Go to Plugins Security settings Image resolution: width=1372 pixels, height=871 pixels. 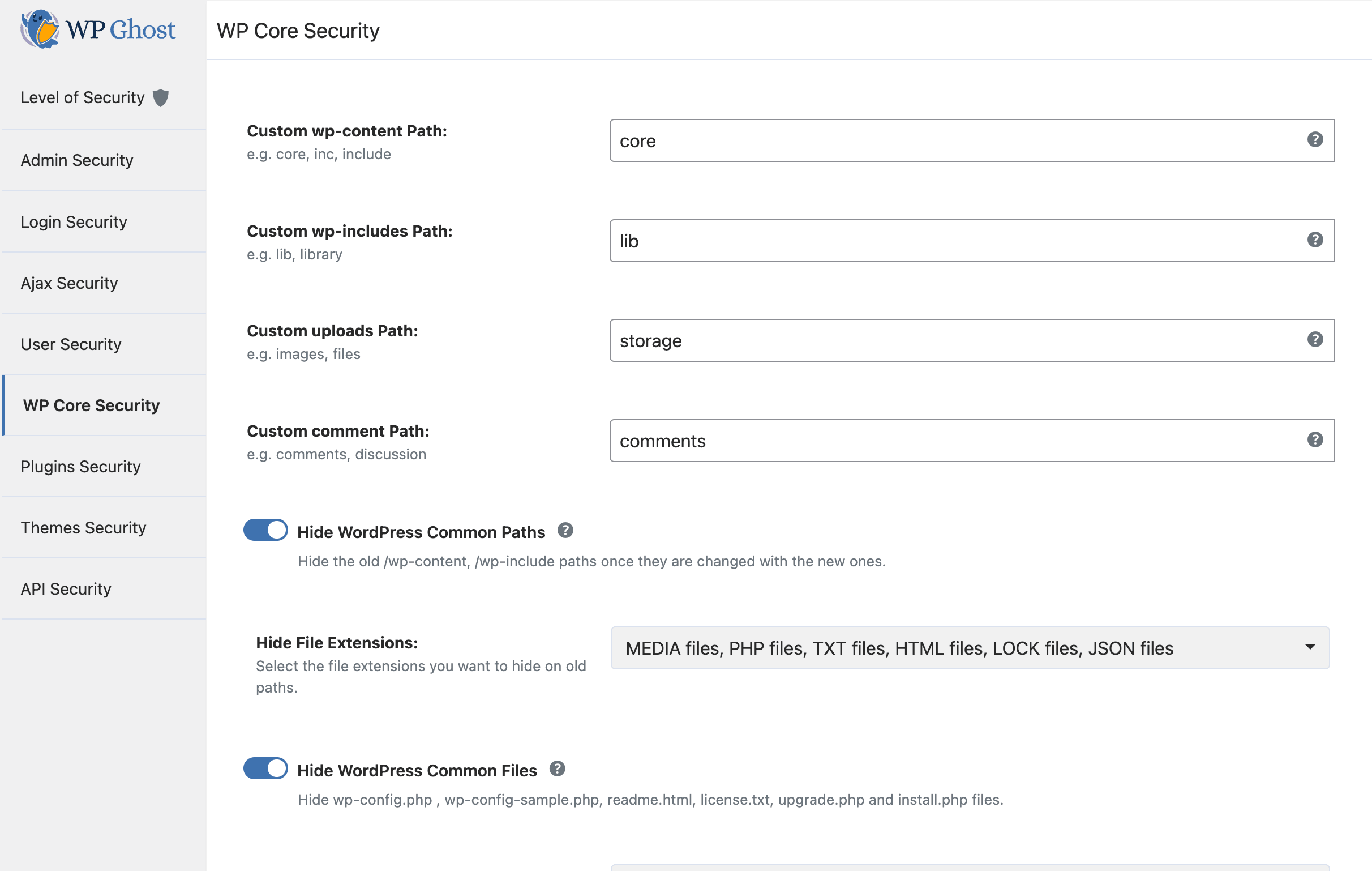coord(80,466)
